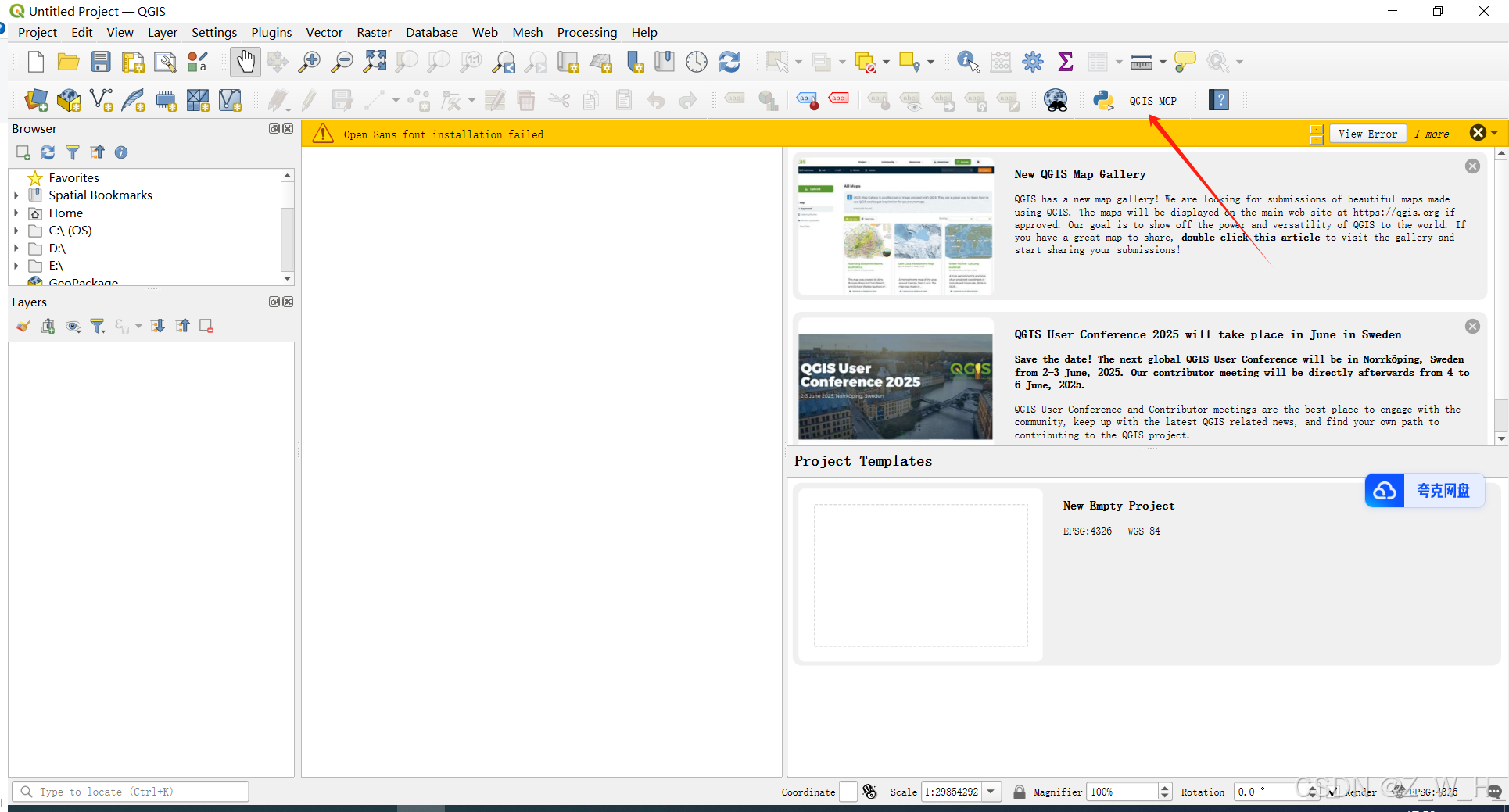Select the Map Tips speech bubble icon

click(1185, 62)
